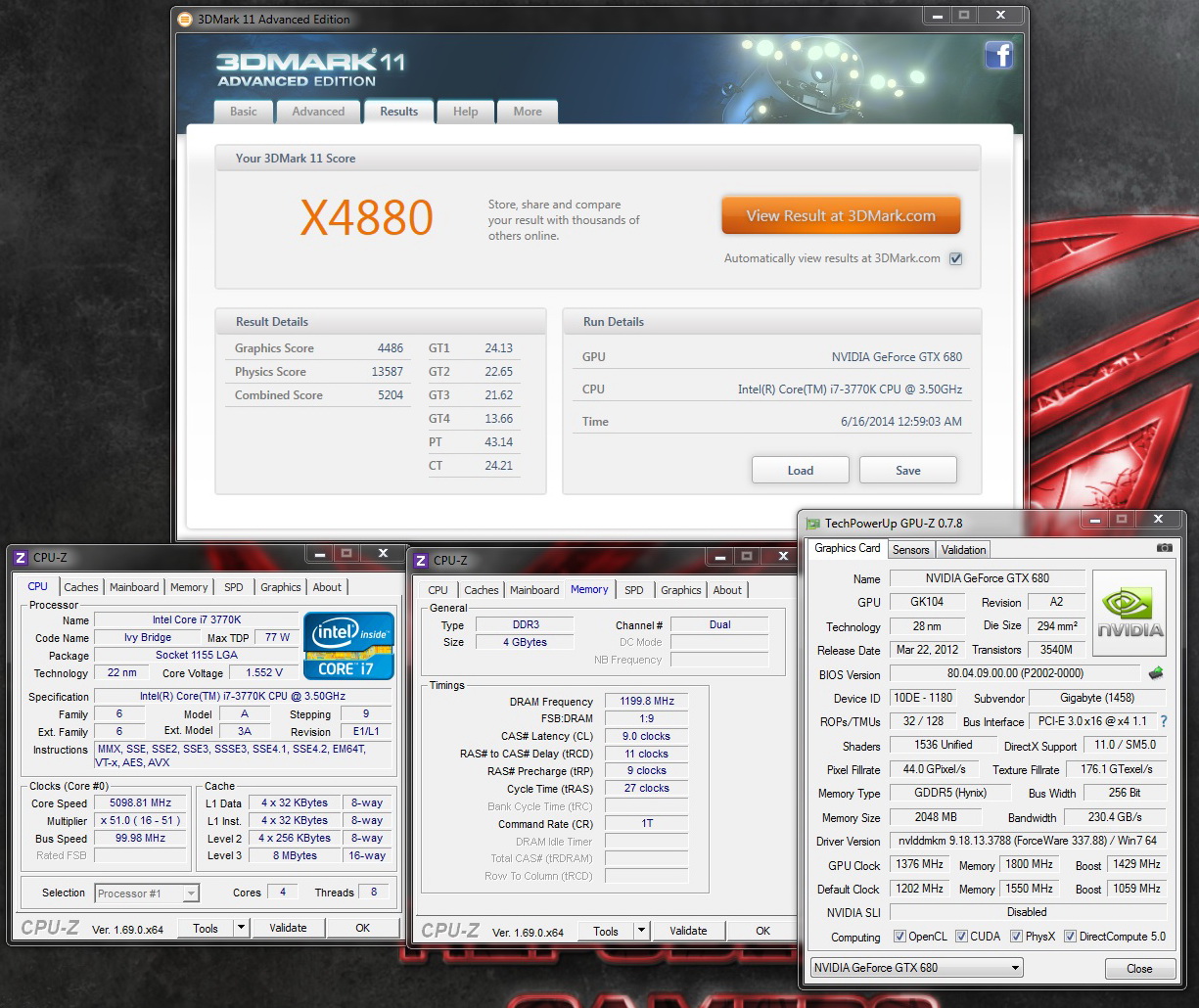
Task: Click the Graphics Score value 4486
Action: pyautogui.click(x=391, y=348)
